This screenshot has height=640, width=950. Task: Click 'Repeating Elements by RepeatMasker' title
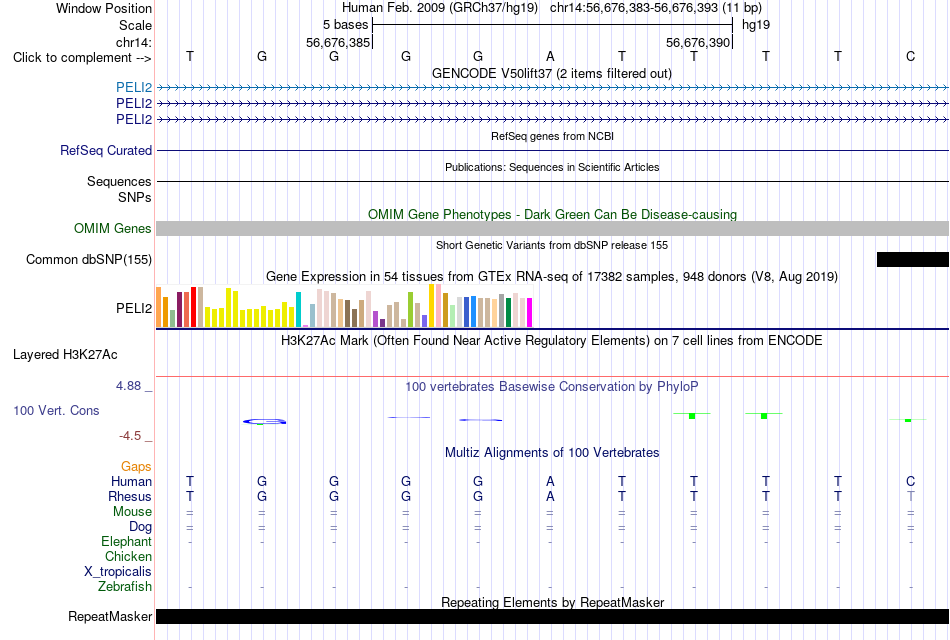pyautogui.click(x=553, y=602)
